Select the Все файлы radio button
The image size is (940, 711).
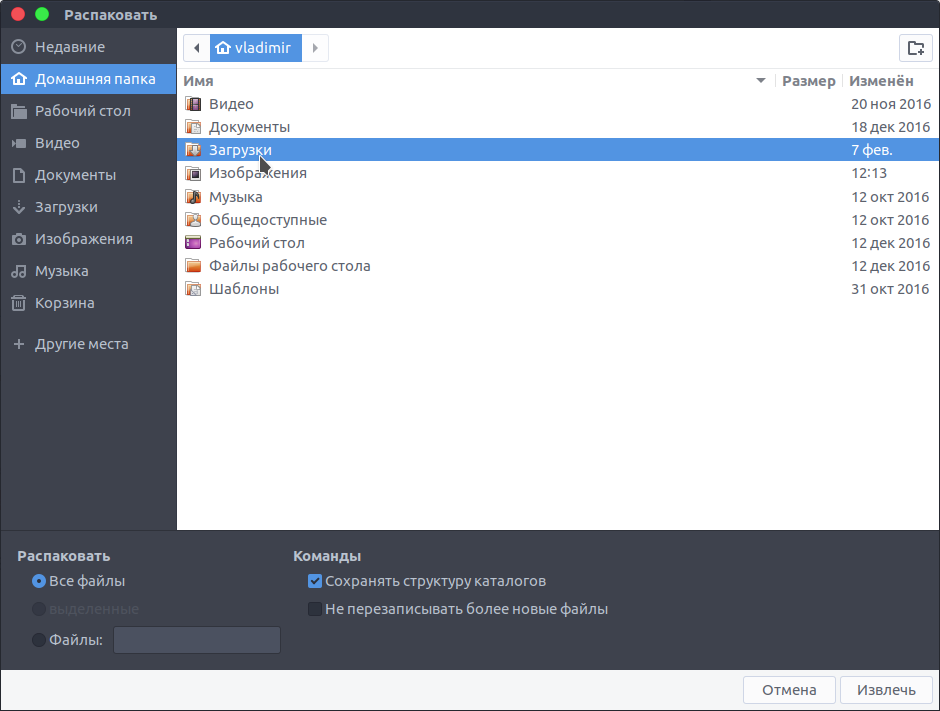(39, 581)
